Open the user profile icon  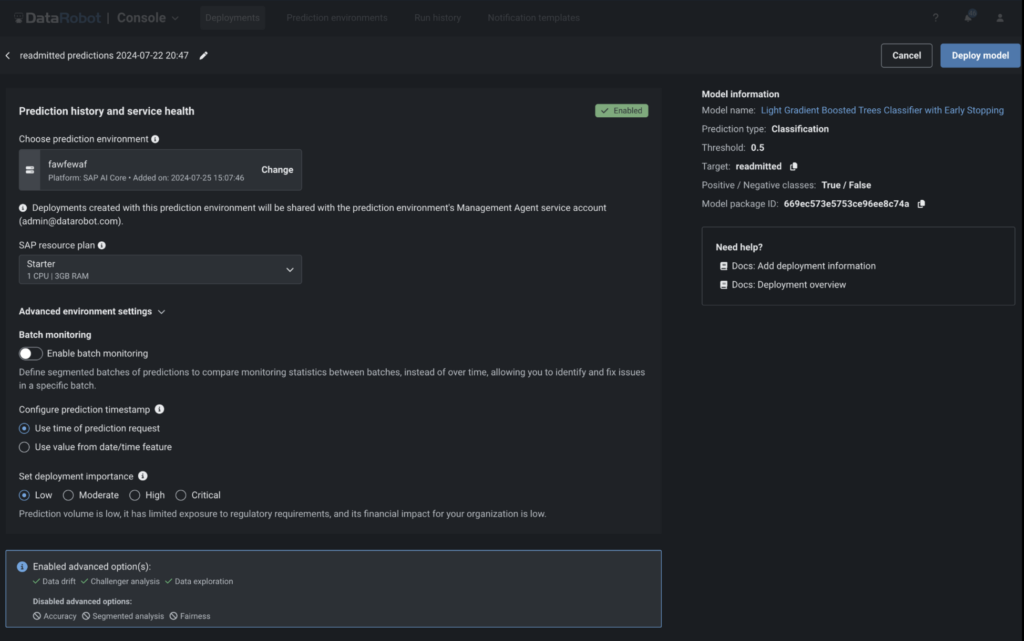tap(1000, 18)
